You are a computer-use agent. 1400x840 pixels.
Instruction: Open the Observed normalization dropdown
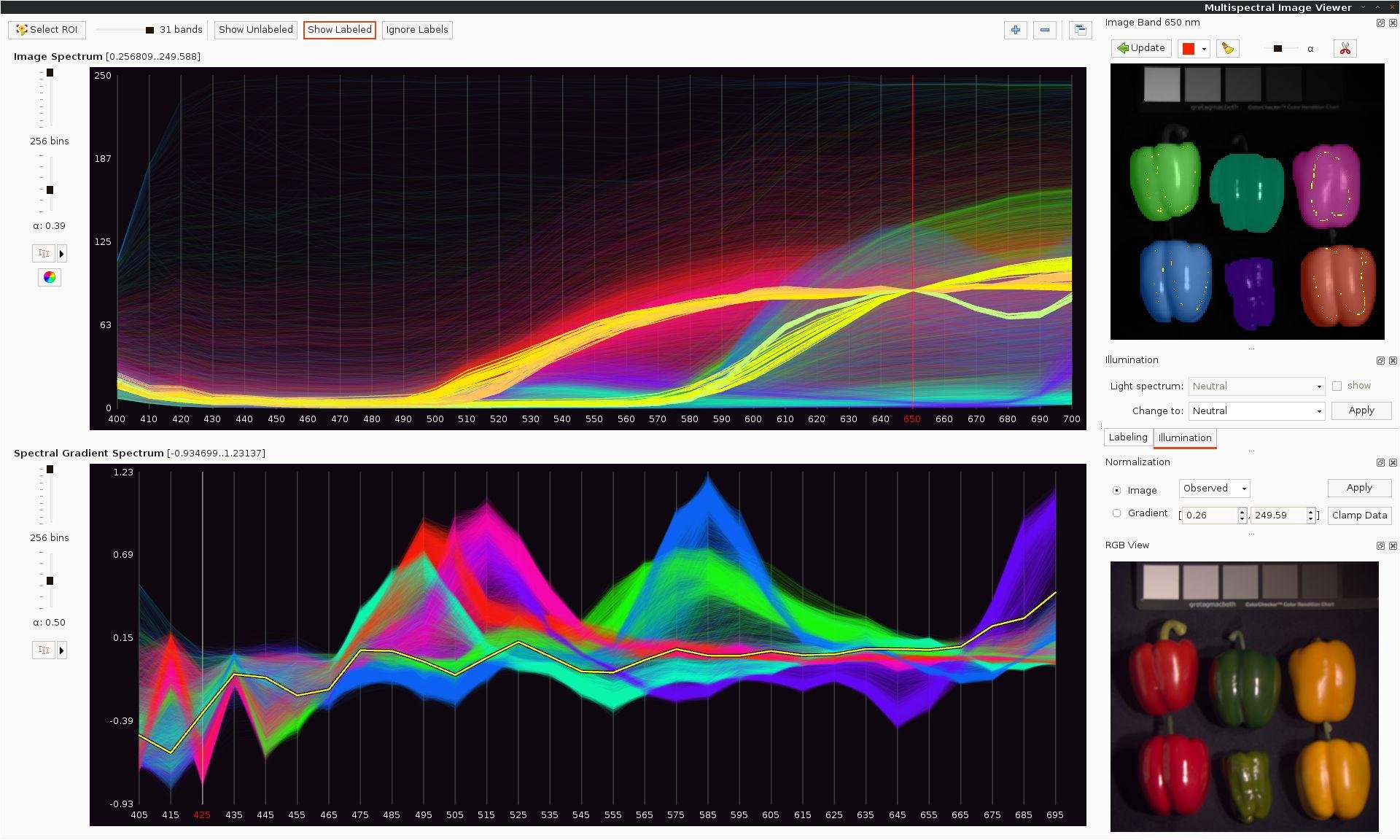[1214, 489]
